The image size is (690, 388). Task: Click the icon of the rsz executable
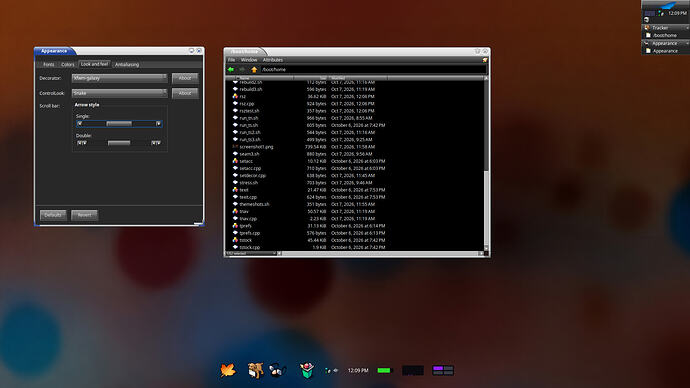pyautogui.click(x=235, y=96)
